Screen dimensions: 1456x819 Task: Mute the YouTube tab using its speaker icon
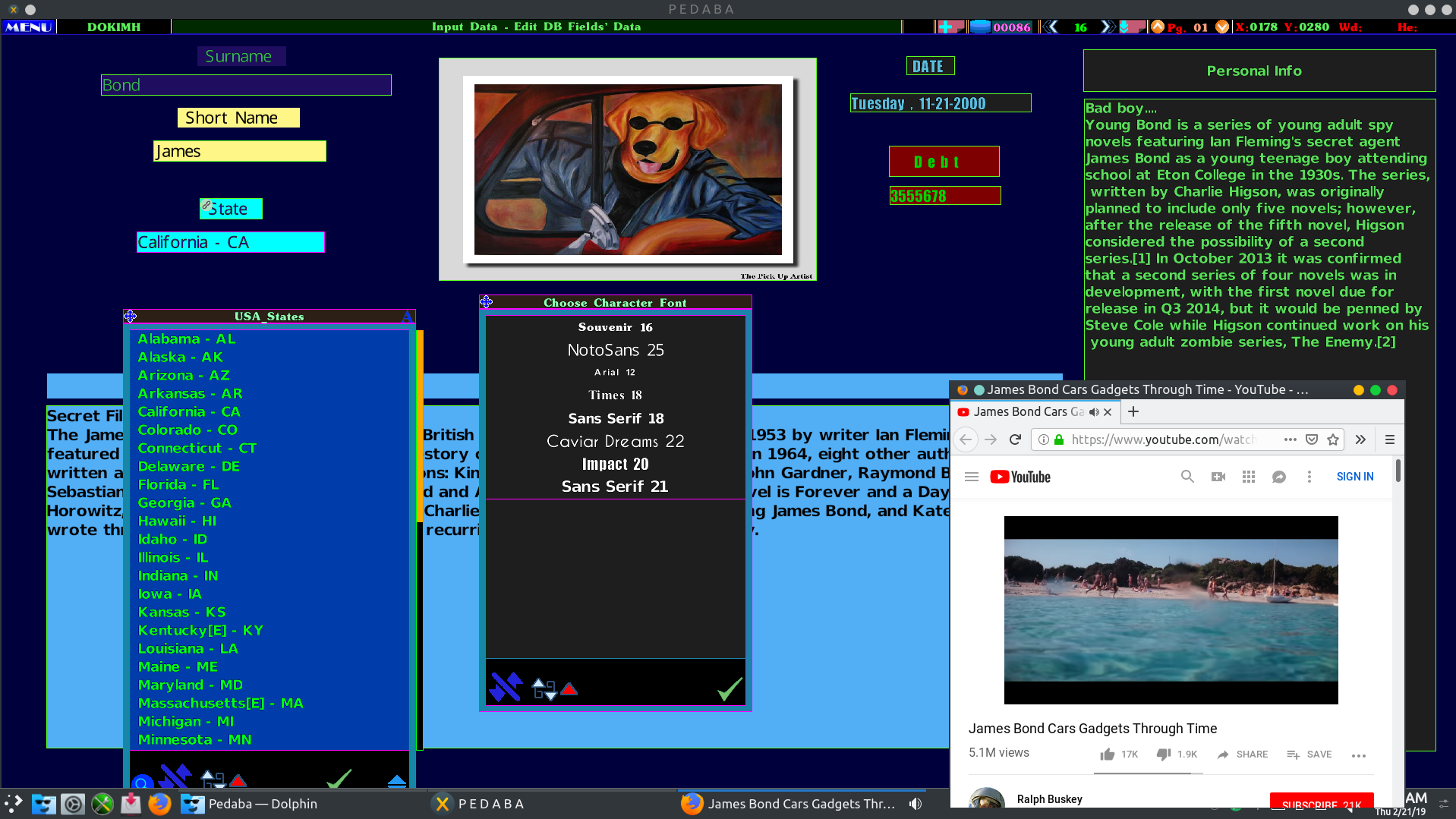point(1094,412)
